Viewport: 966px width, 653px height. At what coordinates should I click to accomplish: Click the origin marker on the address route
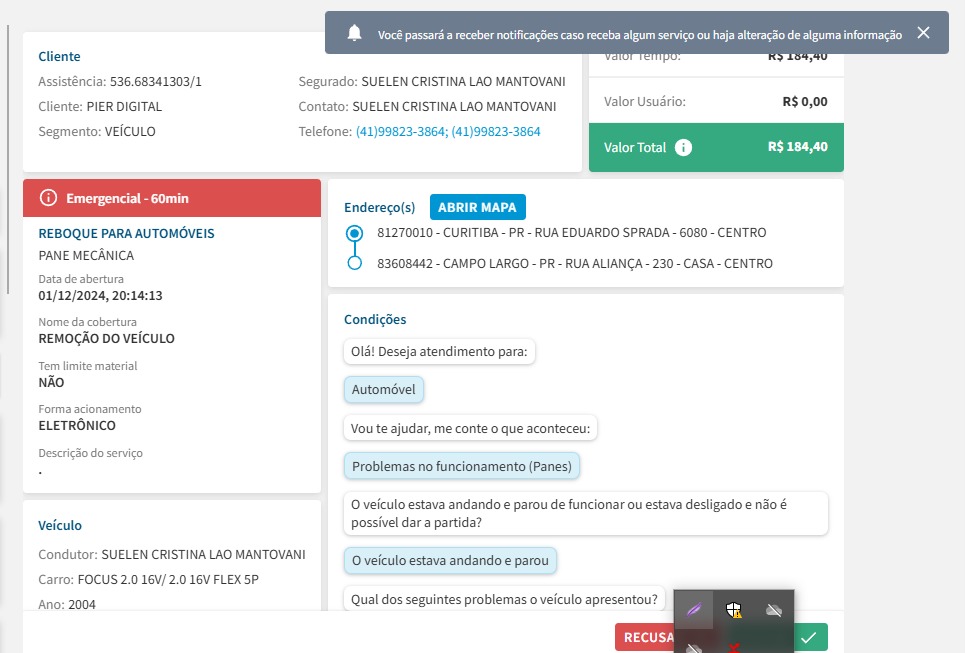(x=354, y=233)
